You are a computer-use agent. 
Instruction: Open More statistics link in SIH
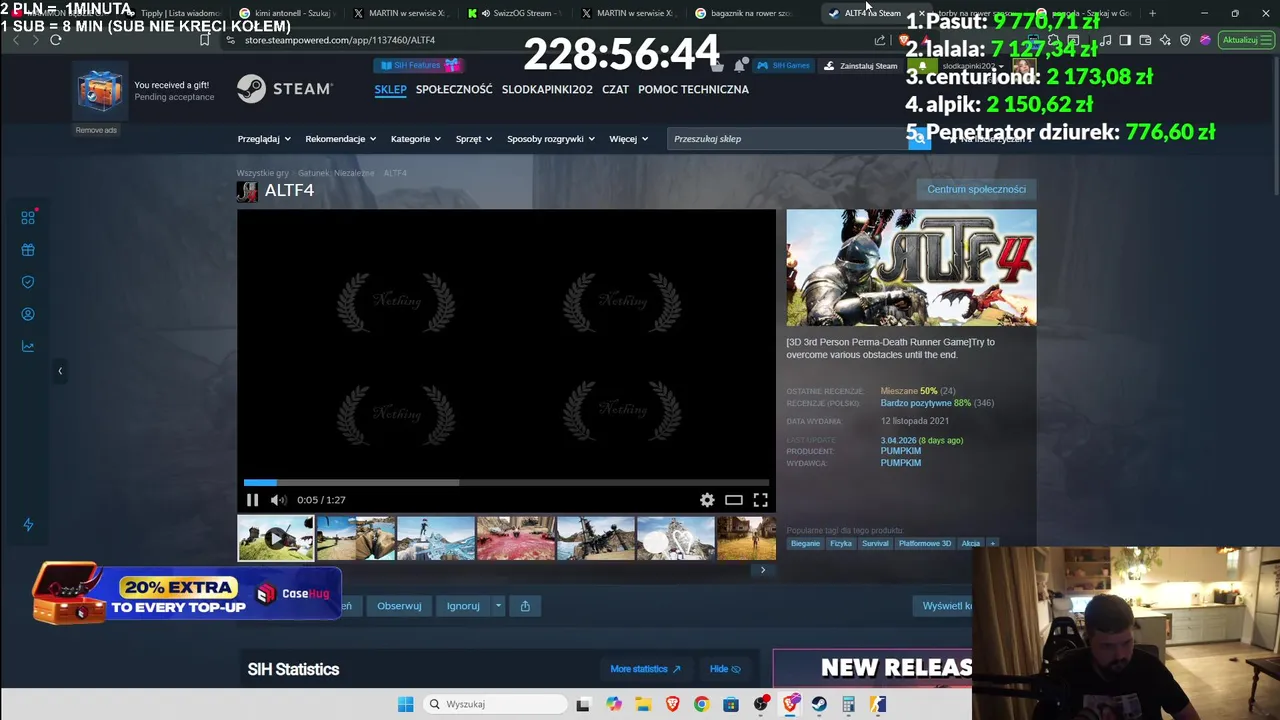(645, 669)
